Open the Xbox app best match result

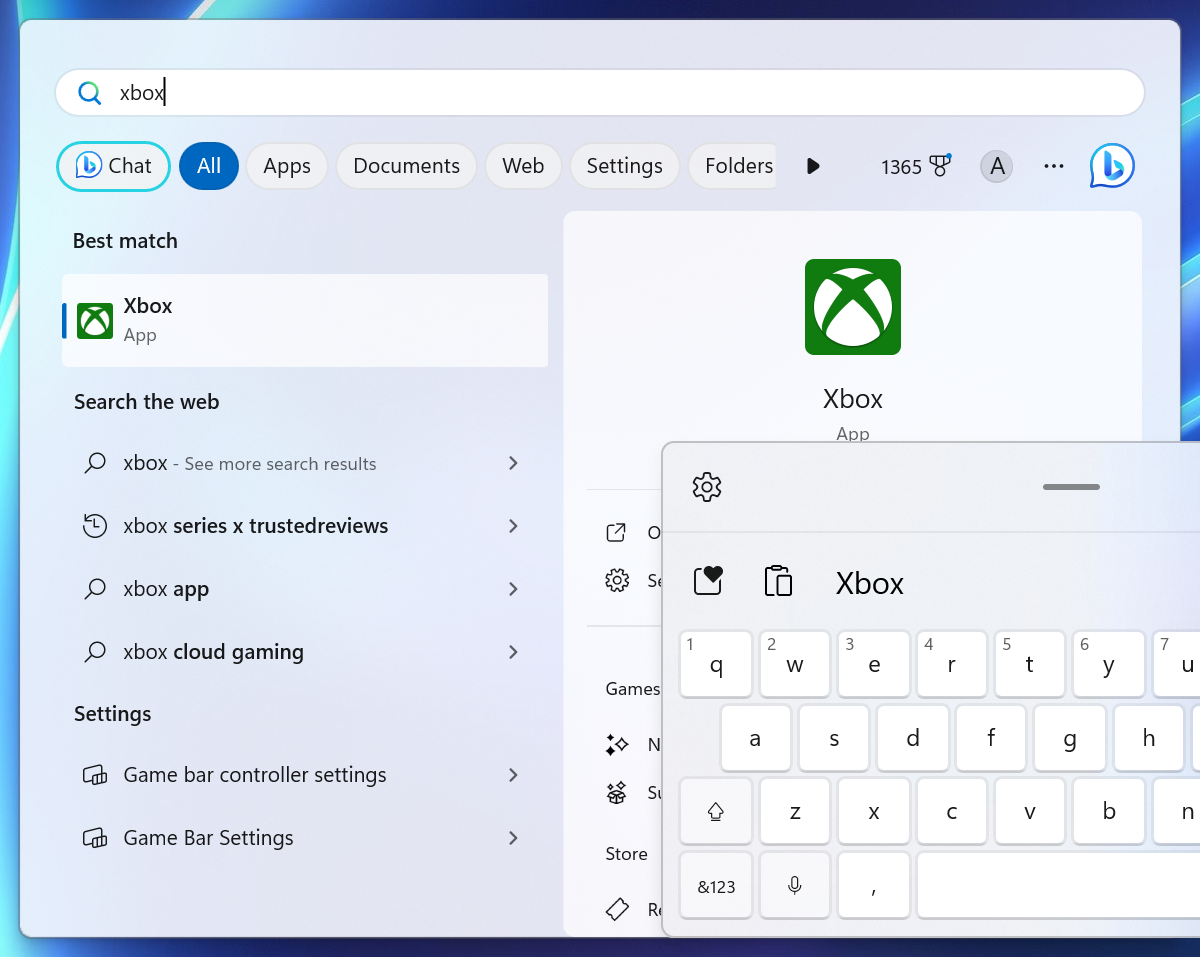(x=305, y=320)
